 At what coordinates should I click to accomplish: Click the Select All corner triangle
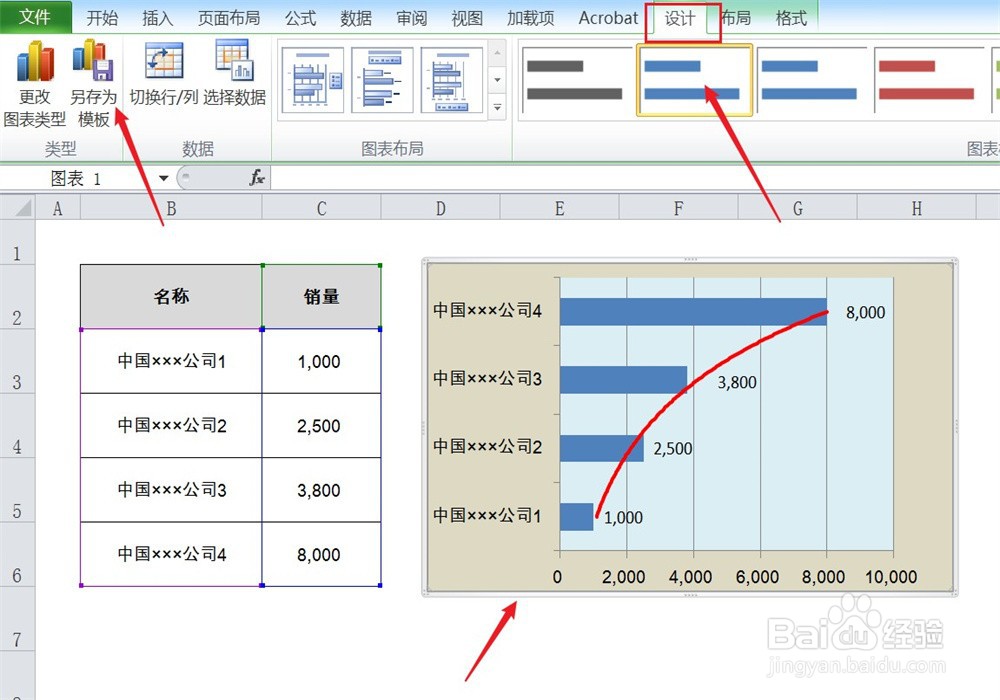(17, 208)
